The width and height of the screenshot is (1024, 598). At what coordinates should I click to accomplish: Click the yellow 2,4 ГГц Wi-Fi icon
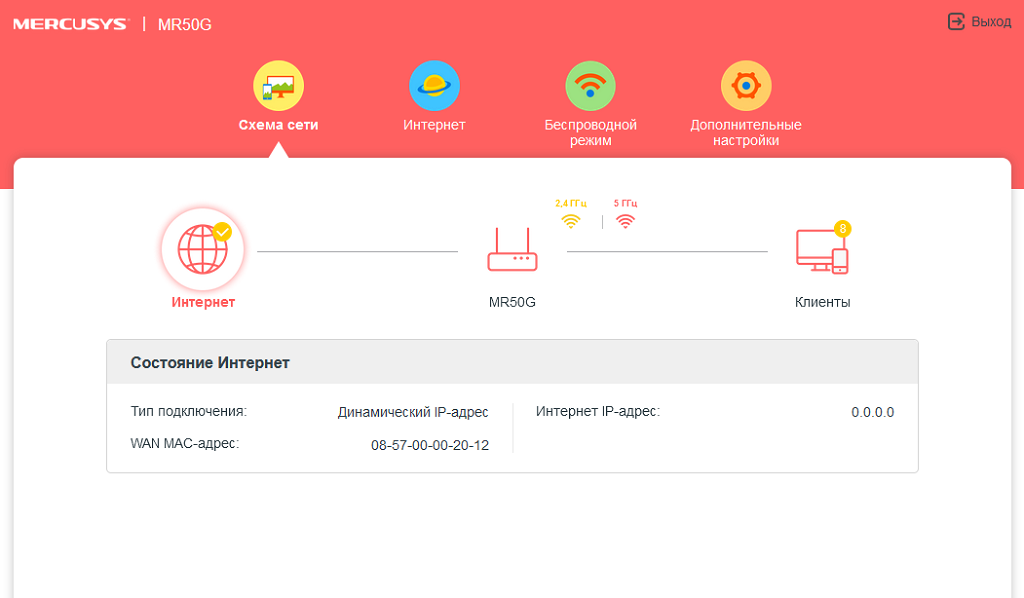pos(570,221)
